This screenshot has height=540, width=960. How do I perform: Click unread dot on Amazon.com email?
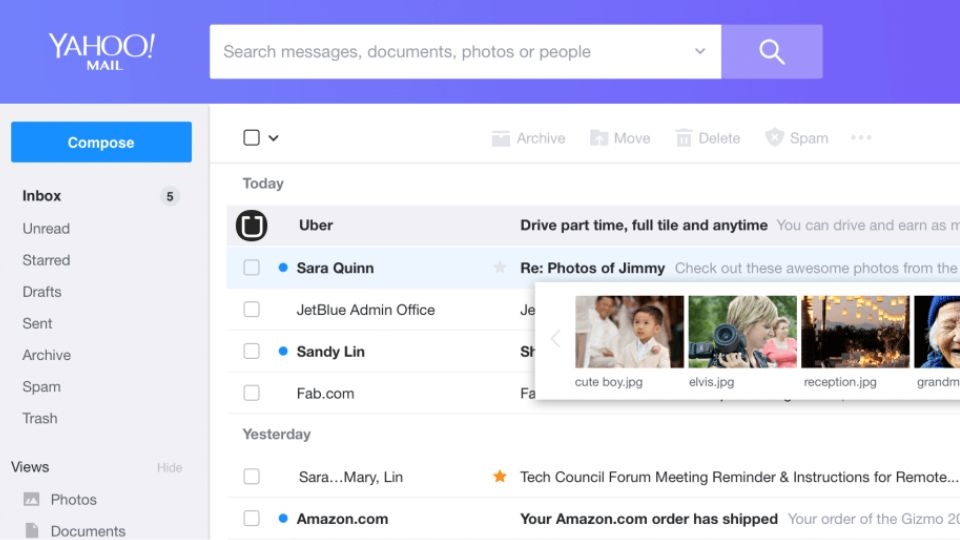[x=283, y=518]
